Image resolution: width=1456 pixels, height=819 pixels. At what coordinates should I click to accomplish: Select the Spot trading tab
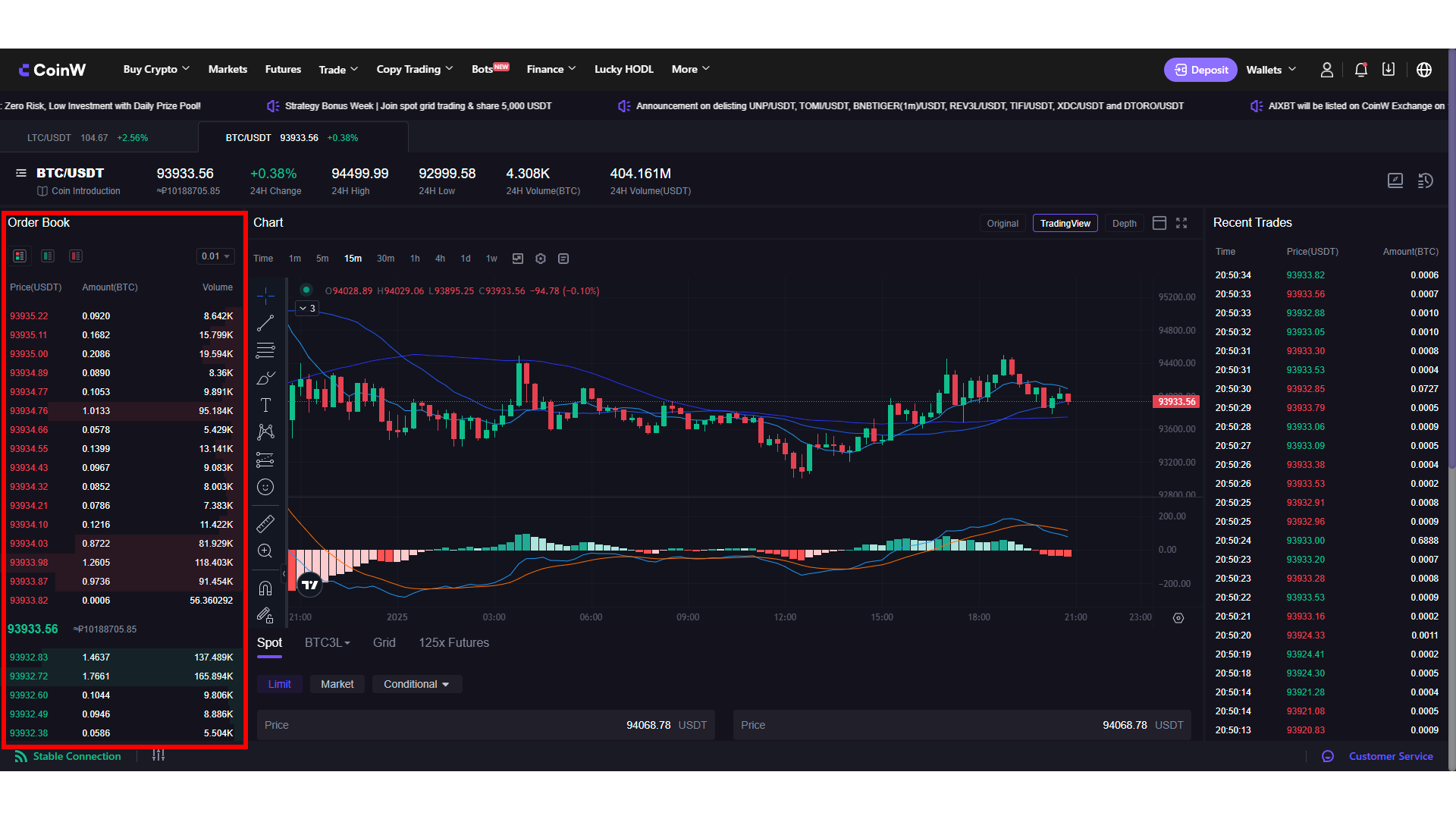click(269, 642)
